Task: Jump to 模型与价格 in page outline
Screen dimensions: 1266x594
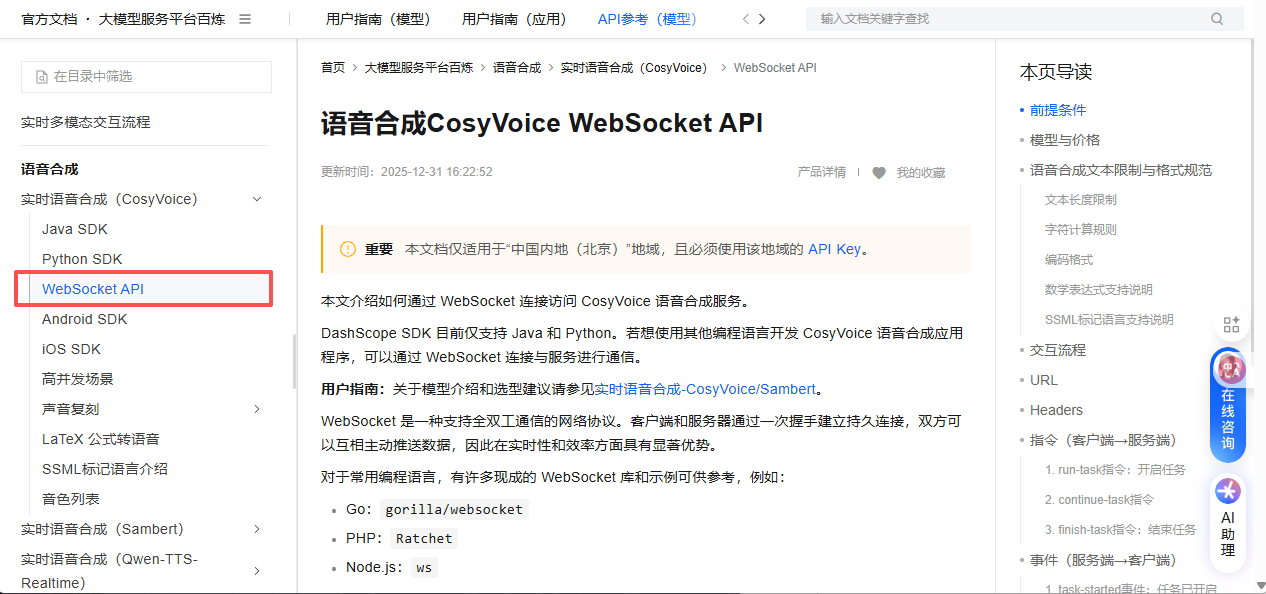Action: (x=1065, y=140)
